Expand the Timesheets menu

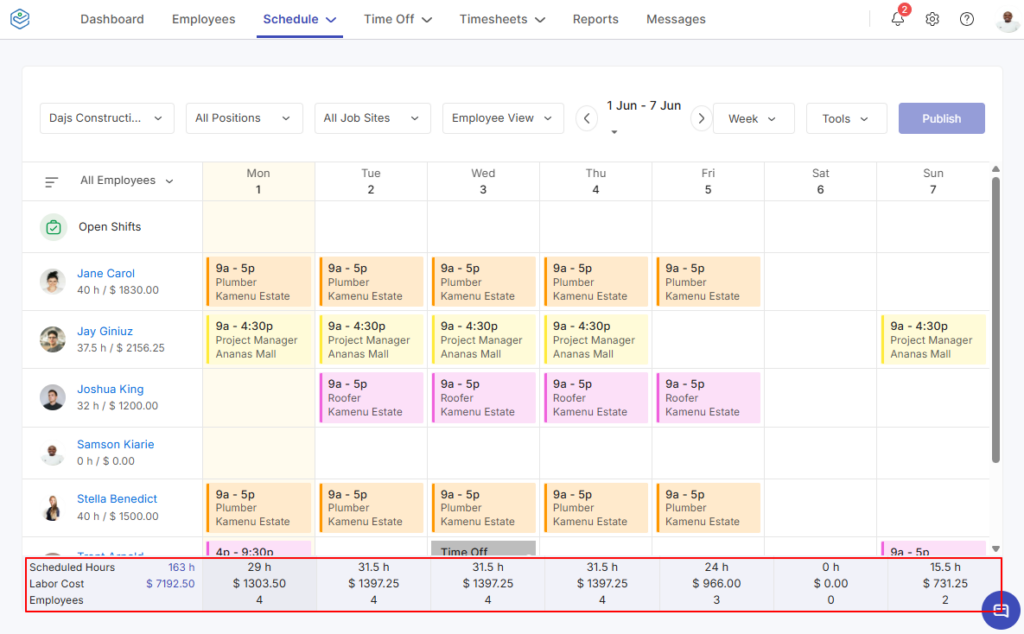tap(502, 19)
